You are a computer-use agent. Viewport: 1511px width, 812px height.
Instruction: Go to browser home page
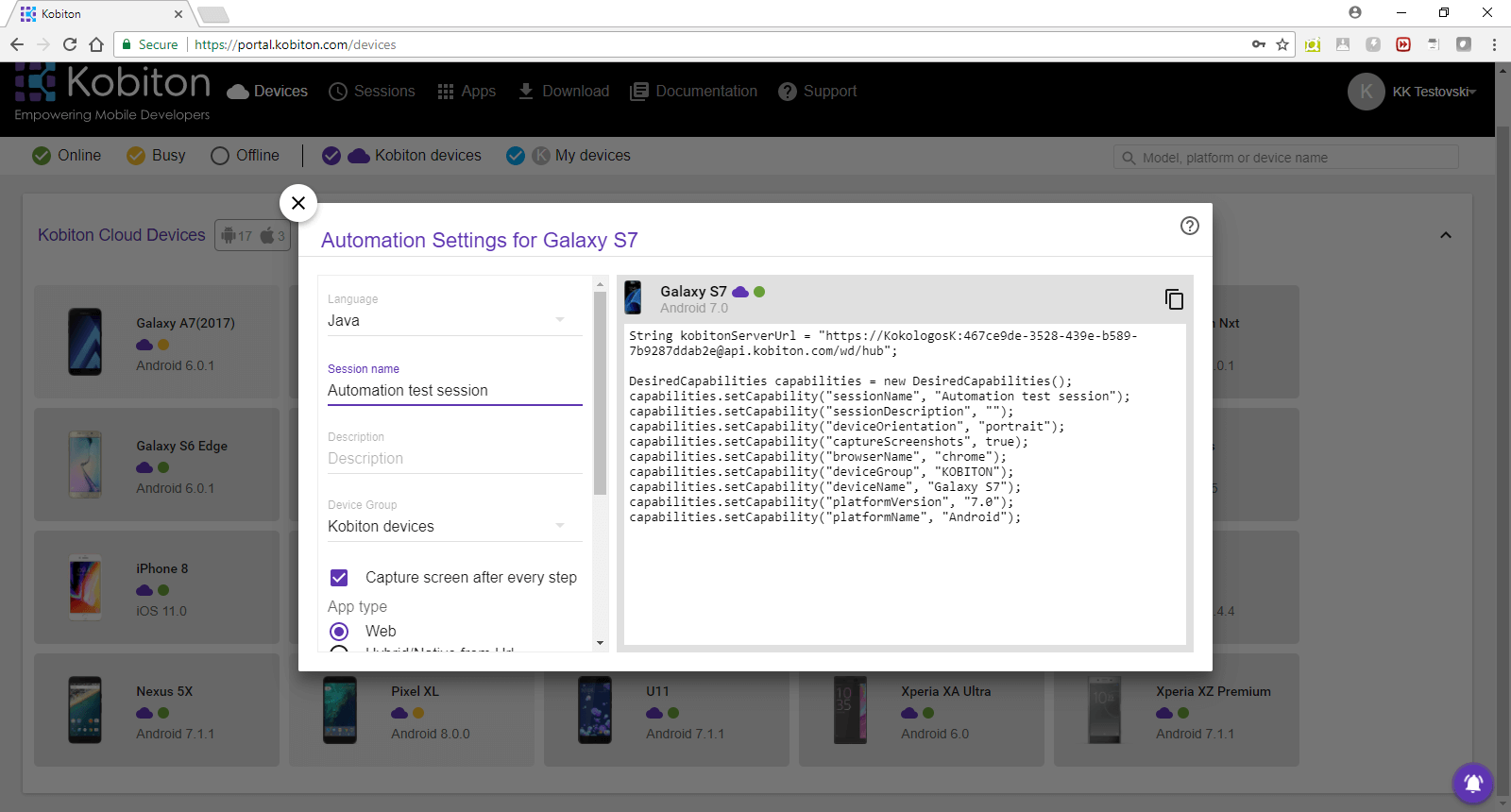[x=96, y=44]
